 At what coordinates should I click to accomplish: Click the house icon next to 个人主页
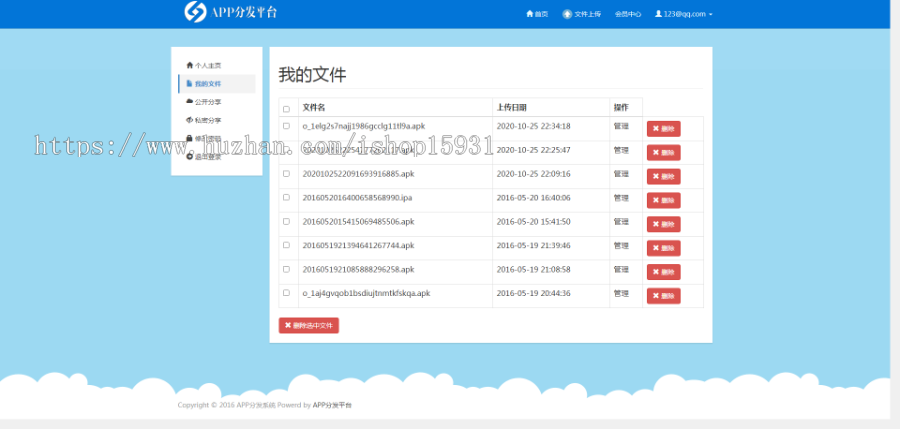coord(190,65)
